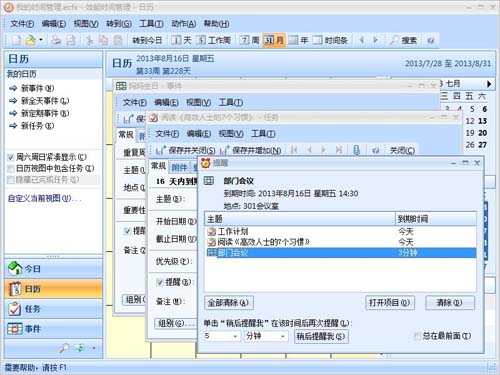Select date 13 in the mini calendar
Image resolution: width=500 pixels, height=375 pixels.
[482, 121]
